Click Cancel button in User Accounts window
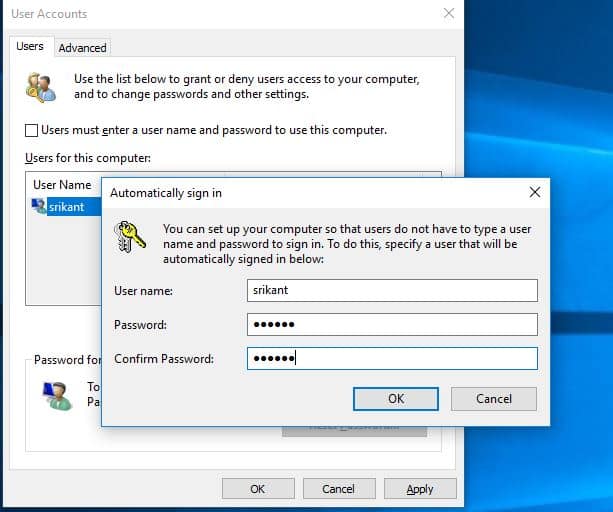The width and height of the screenshot is (613, 512). [339, 489]
